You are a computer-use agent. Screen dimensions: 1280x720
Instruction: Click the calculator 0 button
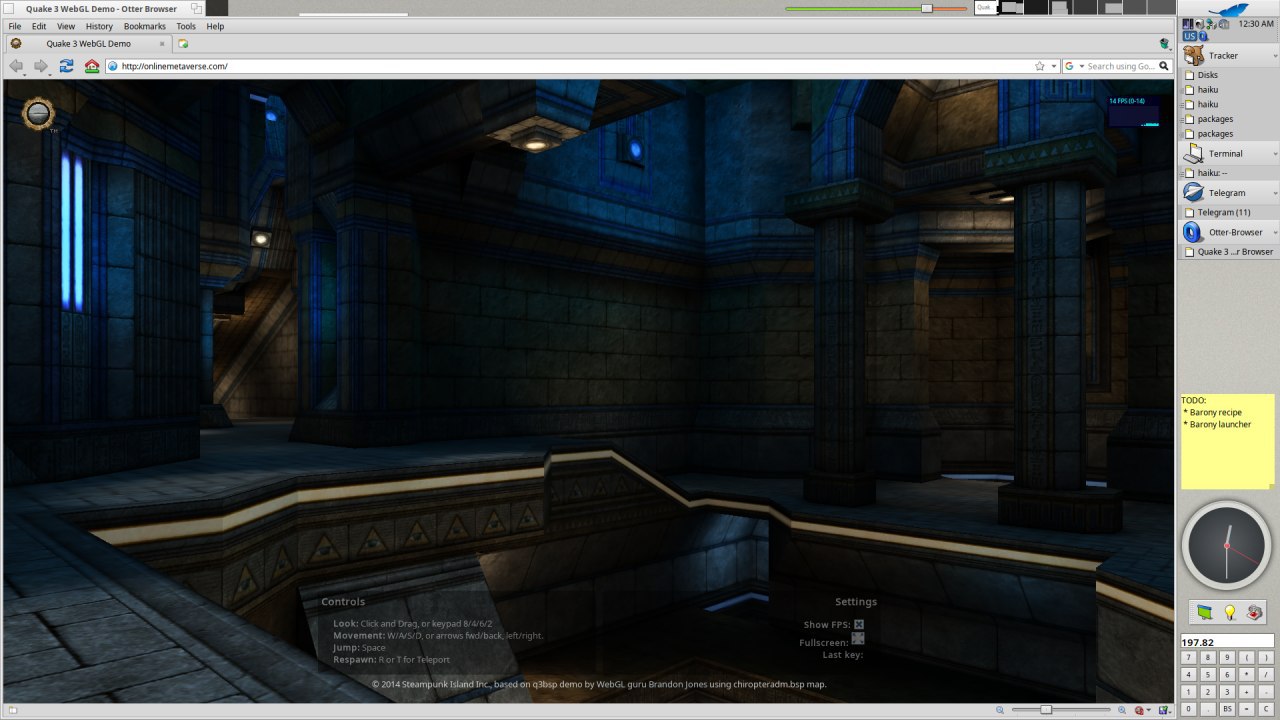[x=1188, y=708]
